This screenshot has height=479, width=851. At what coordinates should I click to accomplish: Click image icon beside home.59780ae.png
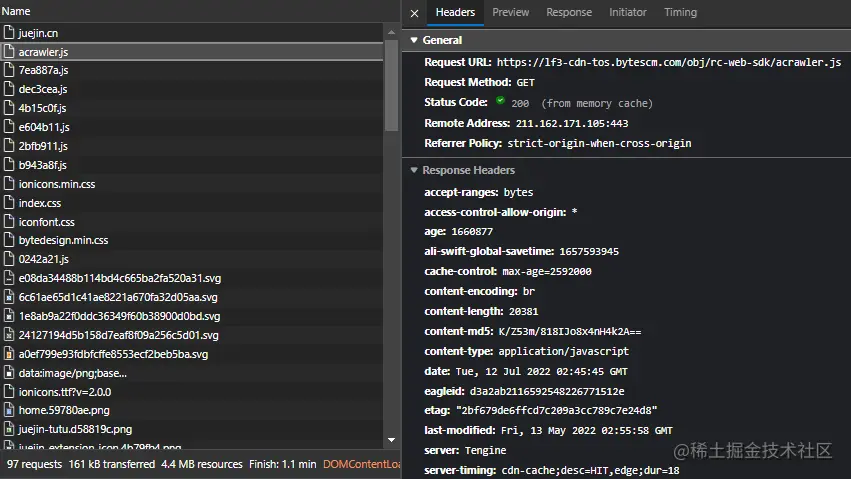[9, 410]
